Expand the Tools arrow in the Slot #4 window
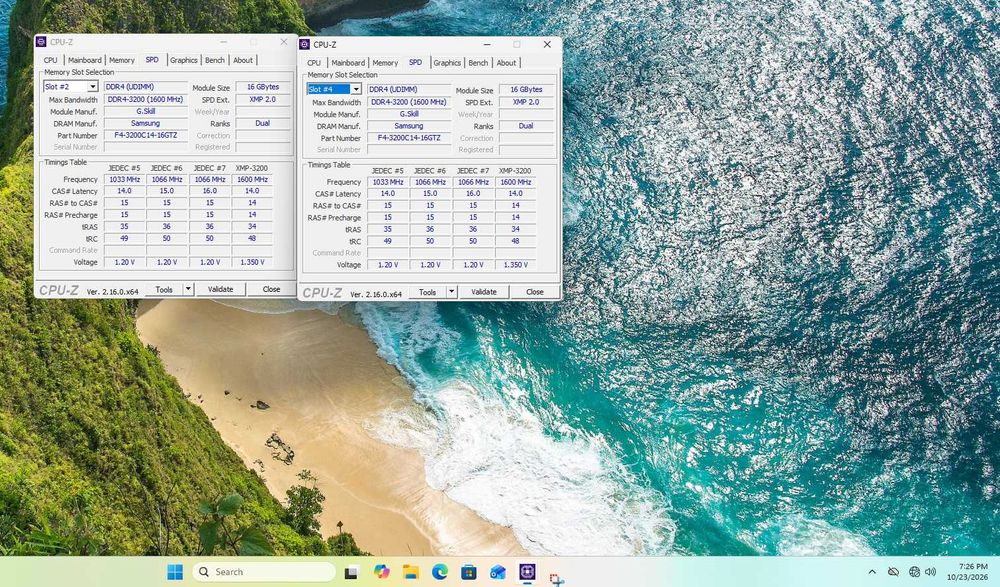This screenshot has height=587, width=1000. [452, 292]
